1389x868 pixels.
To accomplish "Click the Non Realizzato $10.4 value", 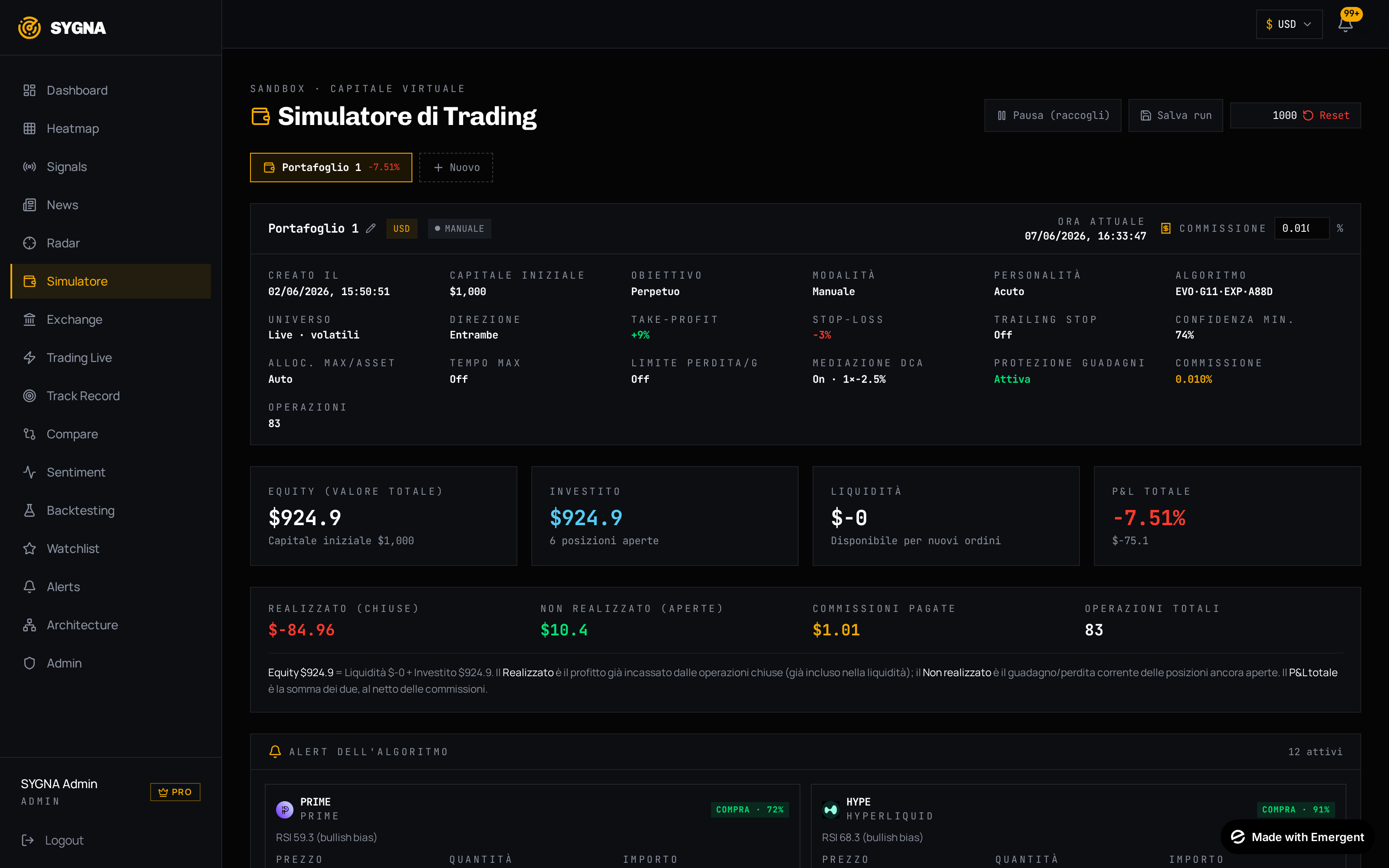I will click(x=564, y=630).
